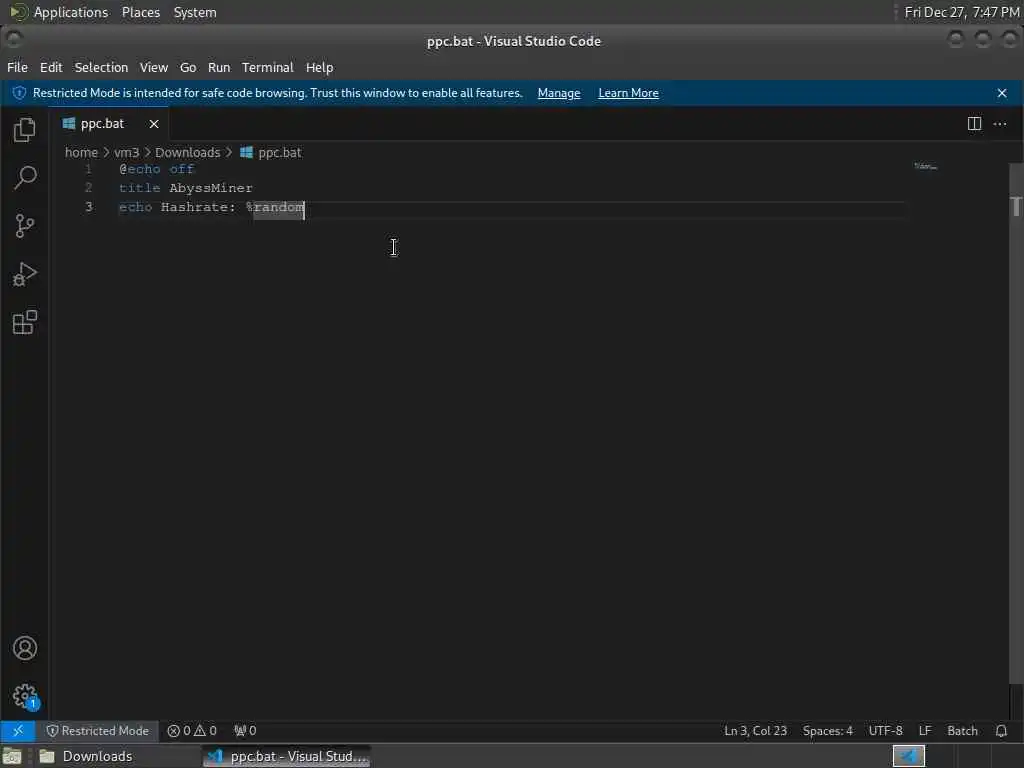Open the Run menu
This screenshot has width=1024, height=768.
tap(219, 67)
